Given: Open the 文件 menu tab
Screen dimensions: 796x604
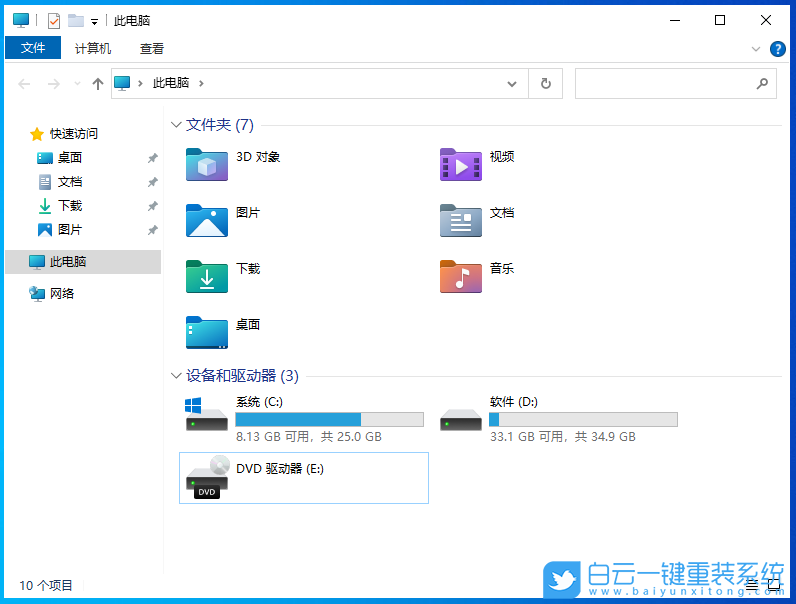Looking at the screenshot, I should point(33,48).
